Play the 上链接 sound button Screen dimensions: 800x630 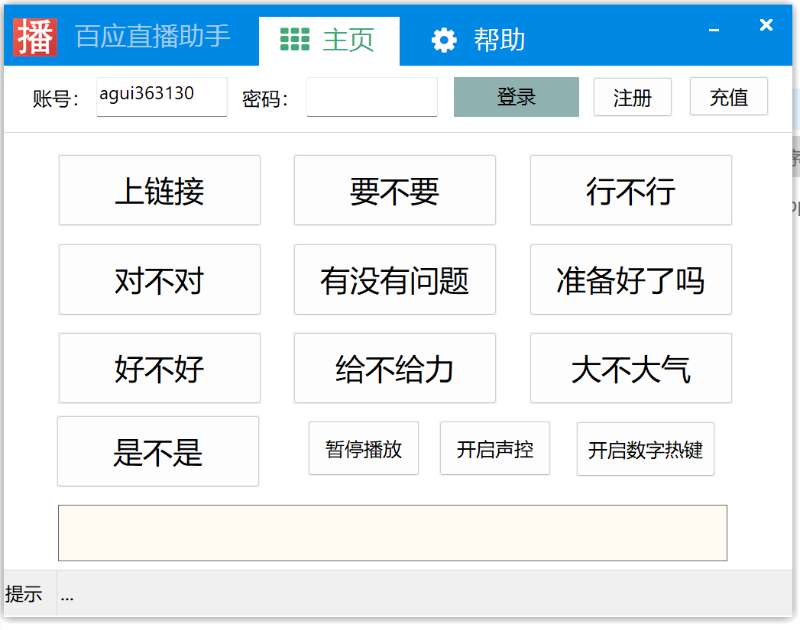click(160, 190)
